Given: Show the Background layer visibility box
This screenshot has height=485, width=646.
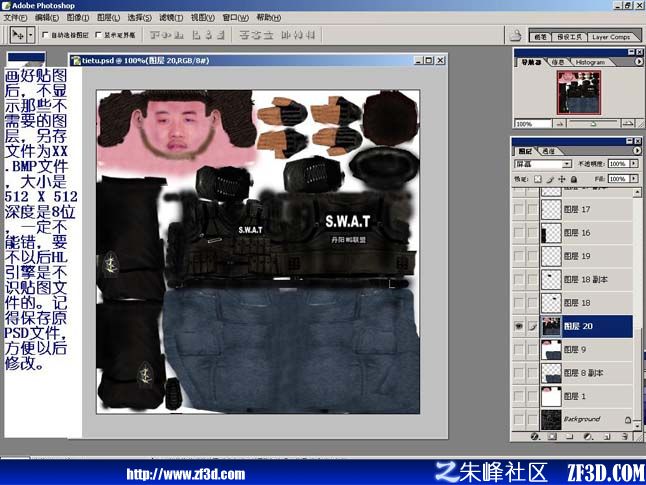Looking at the screenshot, I should click(x=518, y=419).
